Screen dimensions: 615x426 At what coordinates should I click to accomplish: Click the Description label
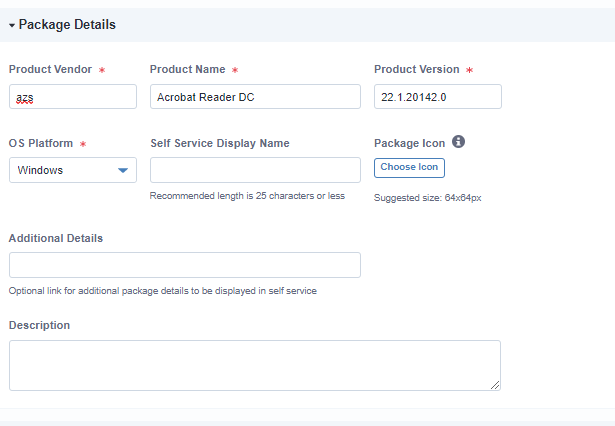[39, 325]
